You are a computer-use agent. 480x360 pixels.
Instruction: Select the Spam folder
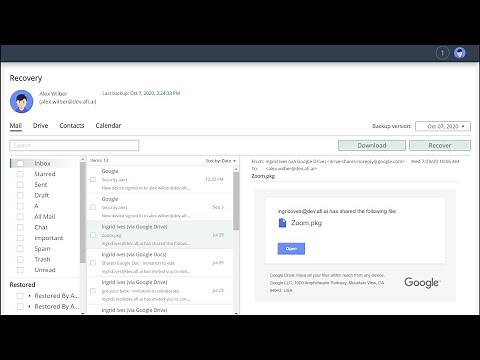pos(42,249)
